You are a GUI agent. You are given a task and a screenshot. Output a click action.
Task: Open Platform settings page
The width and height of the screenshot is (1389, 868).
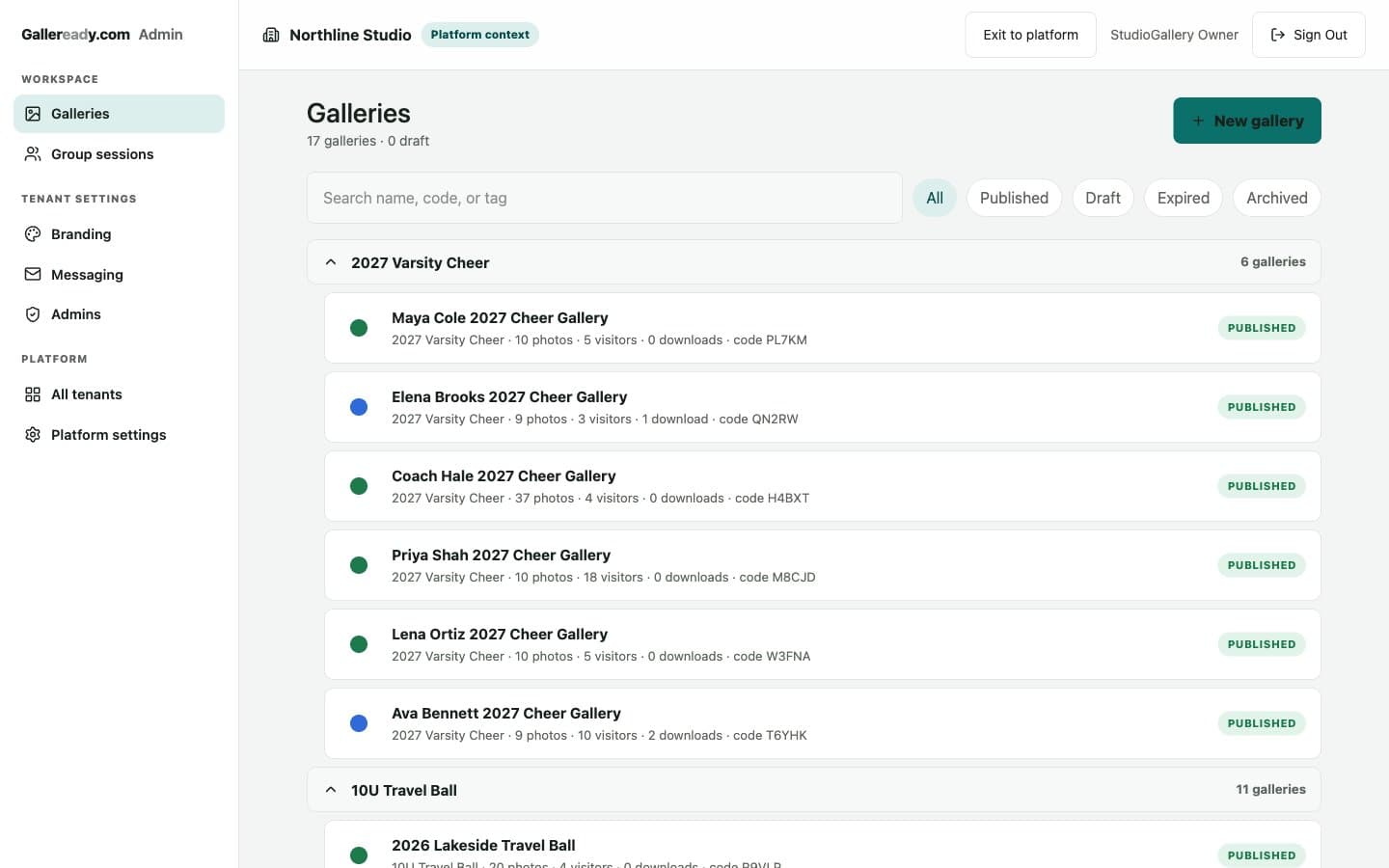[119, 435]
